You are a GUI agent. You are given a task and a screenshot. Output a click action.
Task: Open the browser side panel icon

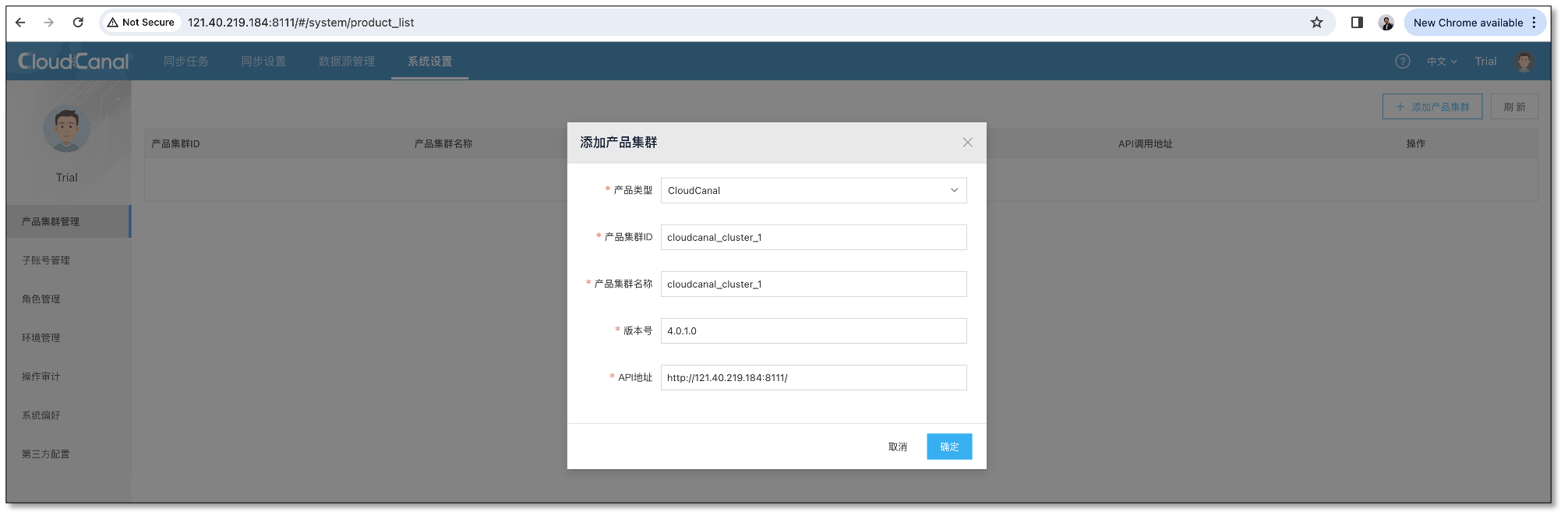(1357, 23)
